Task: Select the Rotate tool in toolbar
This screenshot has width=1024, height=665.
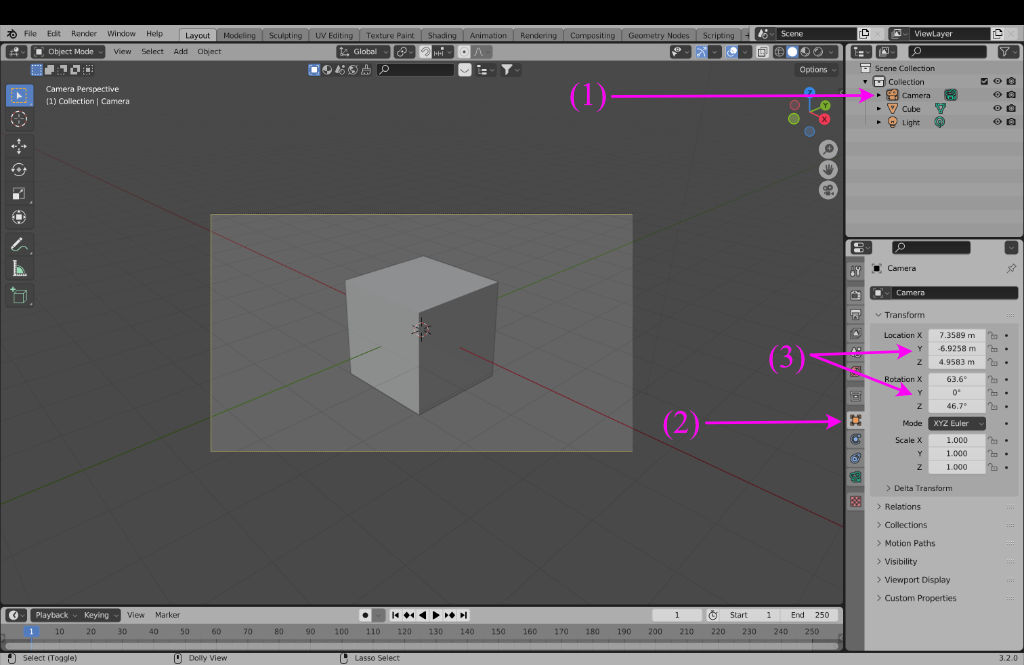Action: (x=19, y=170)
